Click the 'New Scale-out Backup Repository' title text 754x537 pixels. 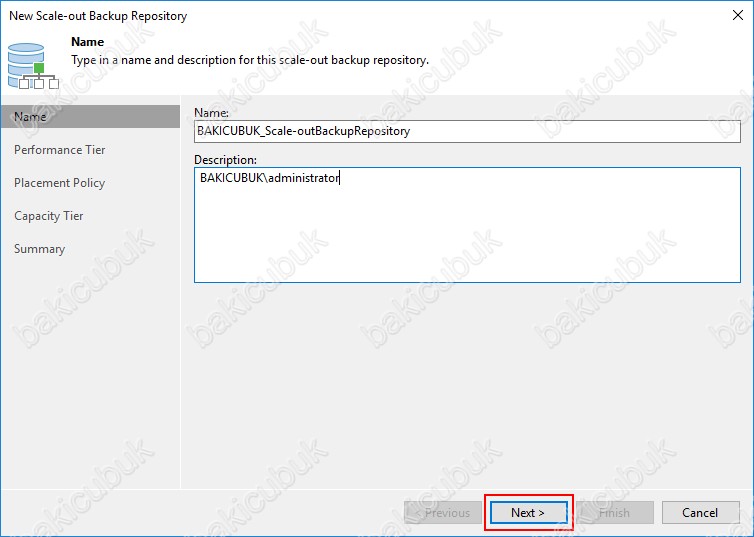click(x=98, y=16)
